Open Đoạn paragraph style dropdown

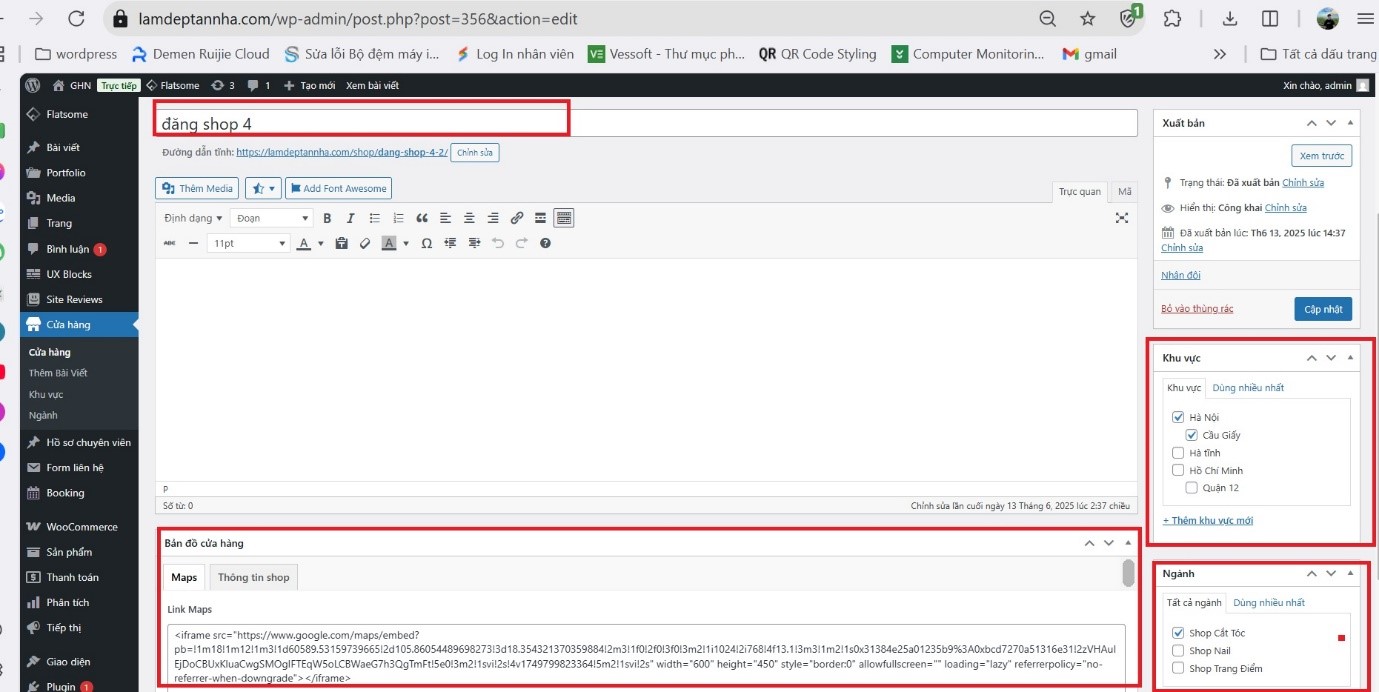click(272, 218)
